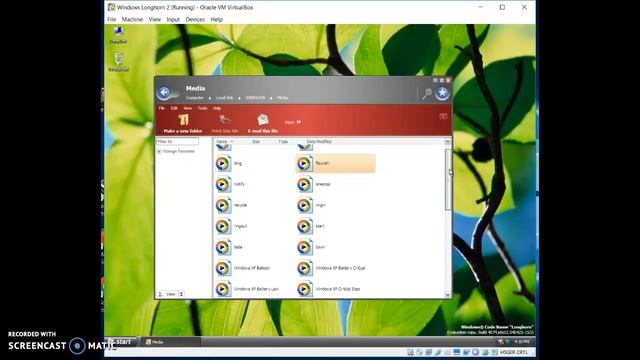The width and height of the screenshot is (640, 360).
Task: Click the blue star favorites button
Action: 442,93
